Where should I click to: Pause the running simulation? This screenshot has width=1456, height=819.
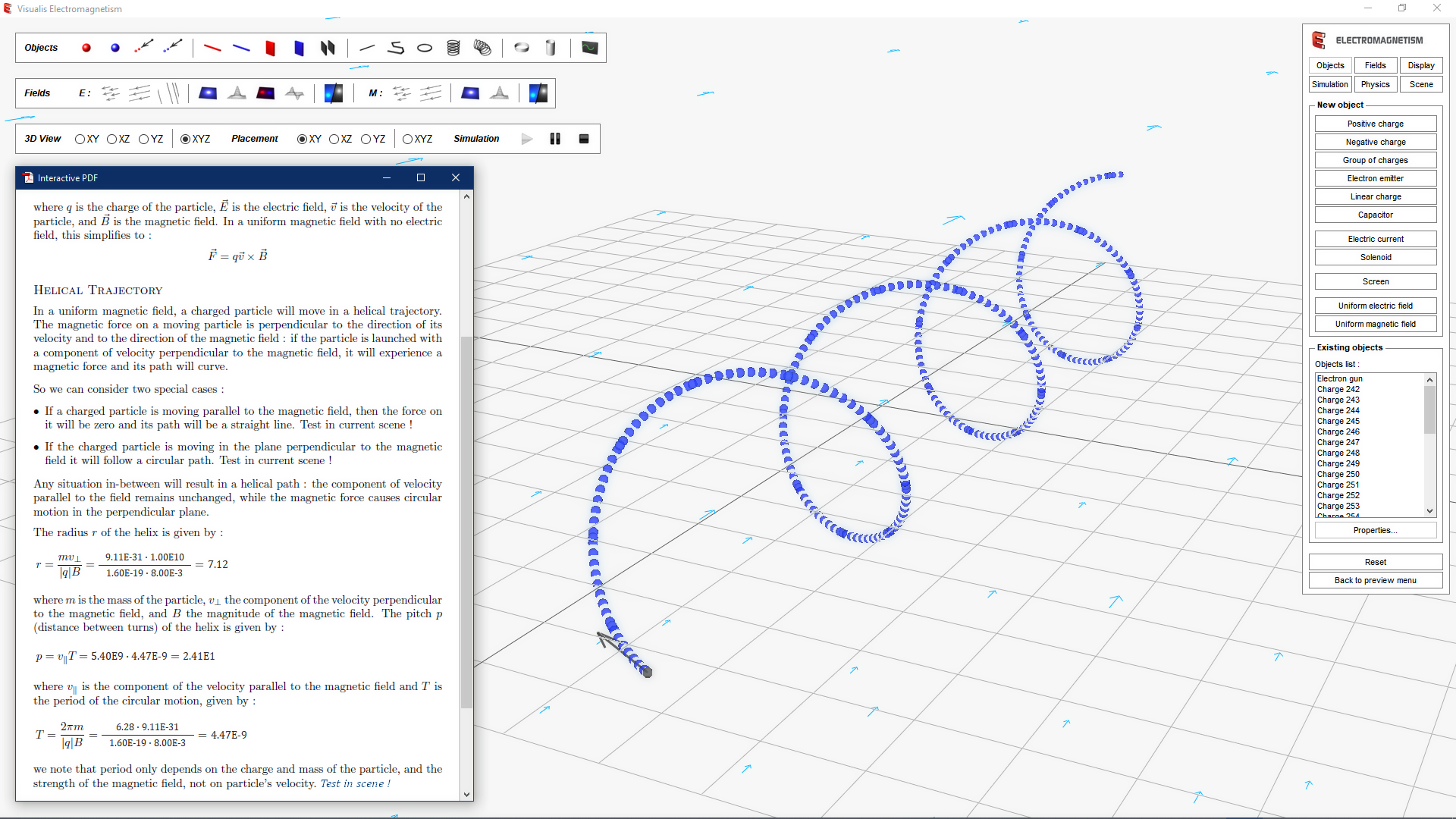pos(556,139)
